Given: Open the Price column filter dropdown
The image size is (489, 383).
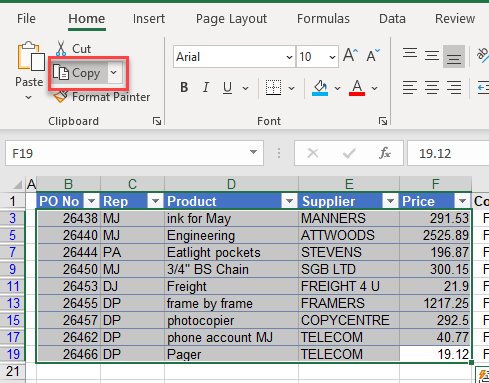Looking at the screenshot, I should [463, 201].
